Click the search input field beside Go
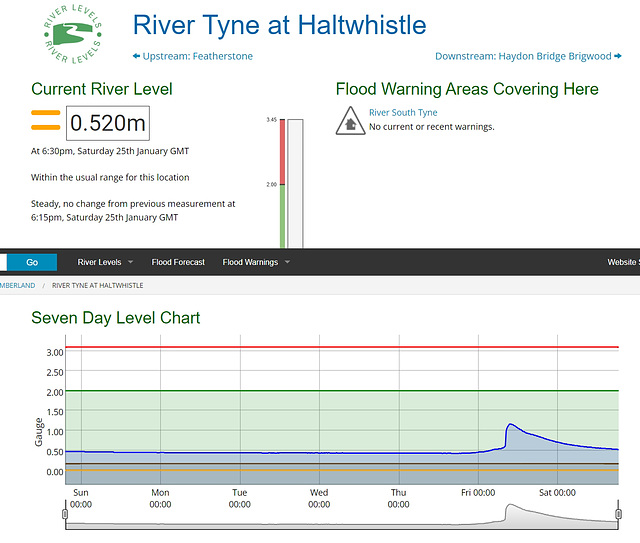Image resolution: width=640 pixels, height=543 pixels. (x=3, y=262)
